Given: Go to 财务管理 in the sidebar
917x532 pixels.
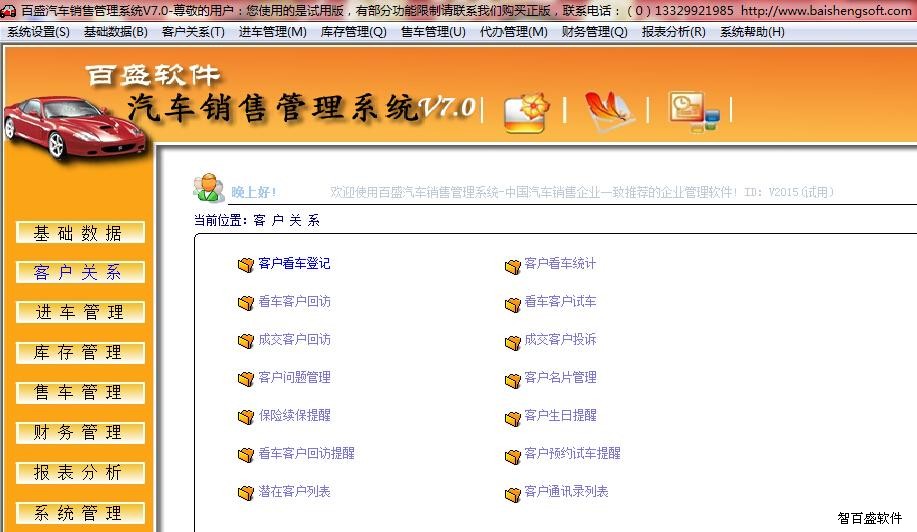Looking at the screenshot, I should pos(79,433).
